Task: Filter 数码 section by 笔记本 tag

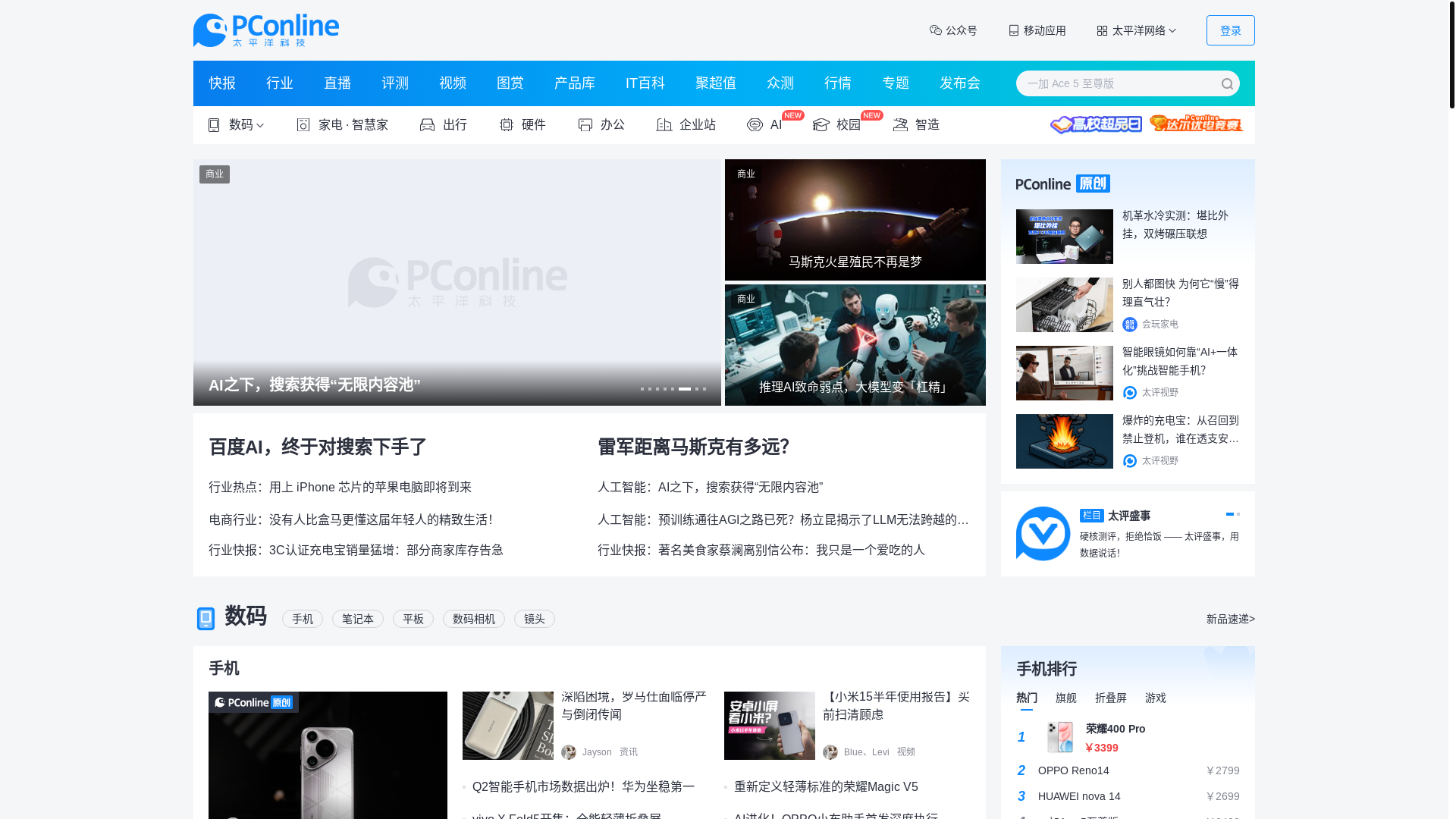Action: 358,620
